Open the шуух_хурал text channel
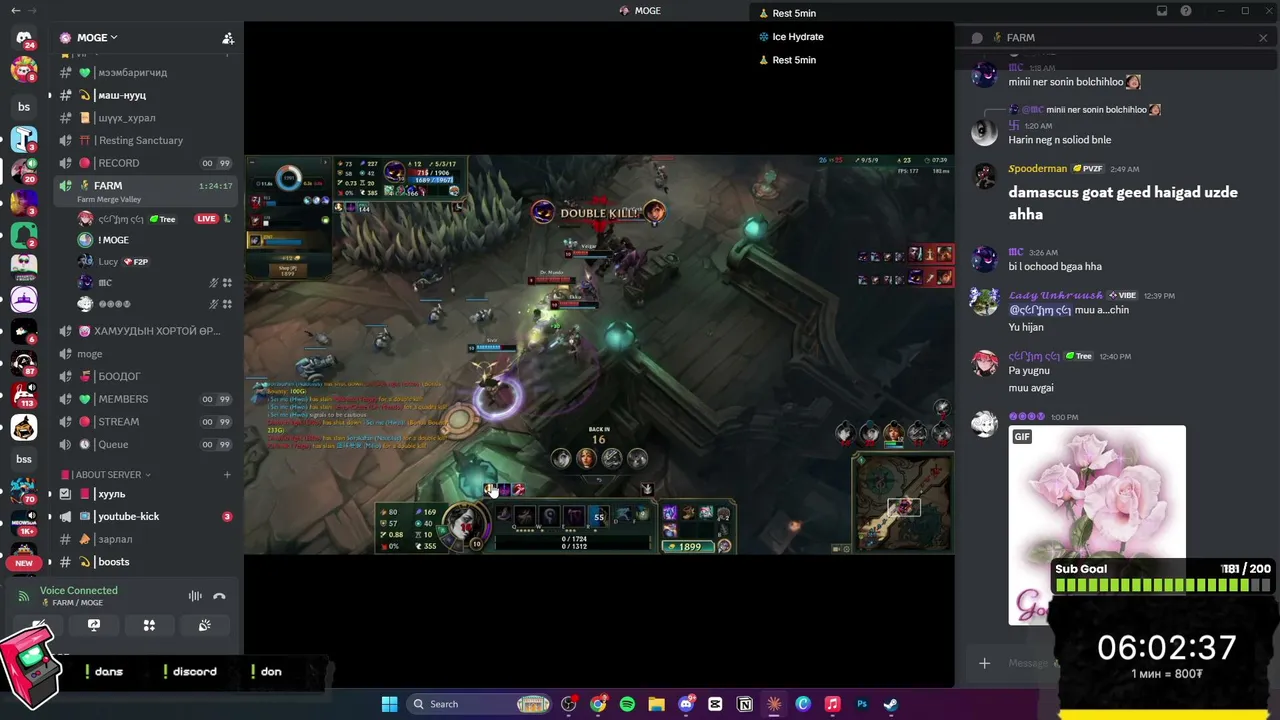The image size is (1280, 720). pos(146,118)
